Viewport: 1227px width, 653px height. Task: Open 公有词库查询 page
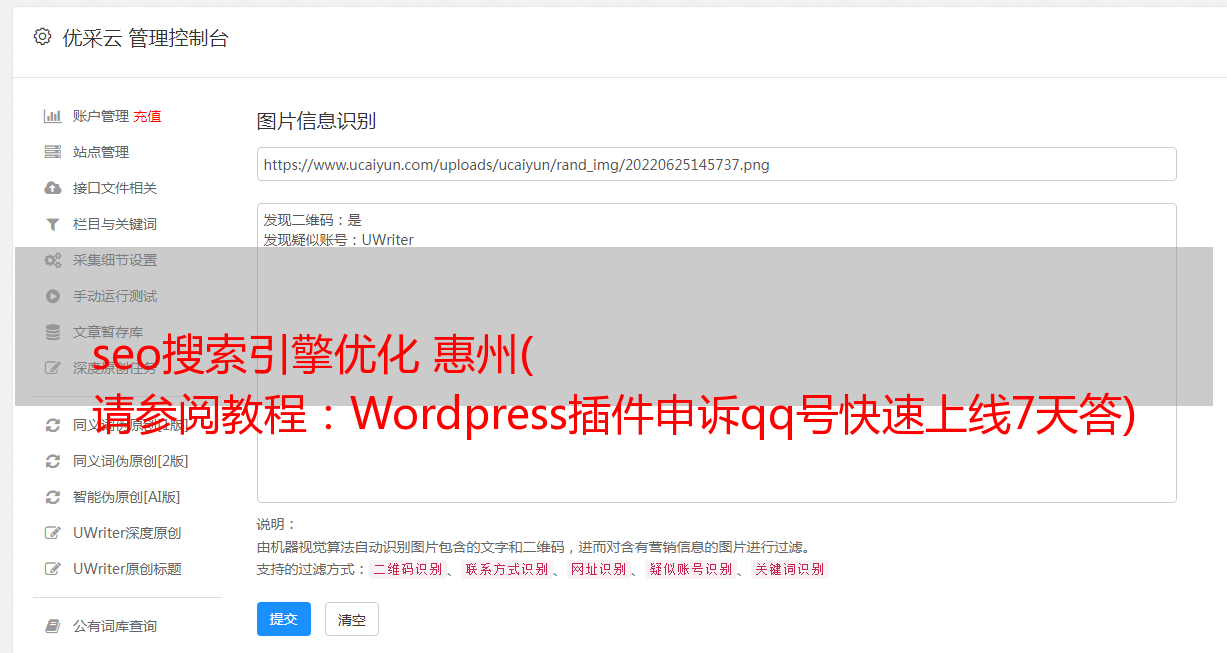pyautogui.click(x=115, y=626)
